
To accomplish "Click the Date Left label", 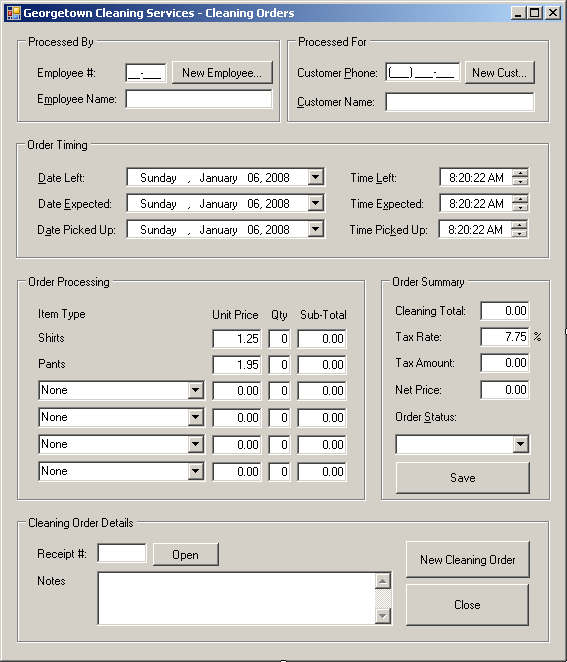I will (x=61, y=178).
